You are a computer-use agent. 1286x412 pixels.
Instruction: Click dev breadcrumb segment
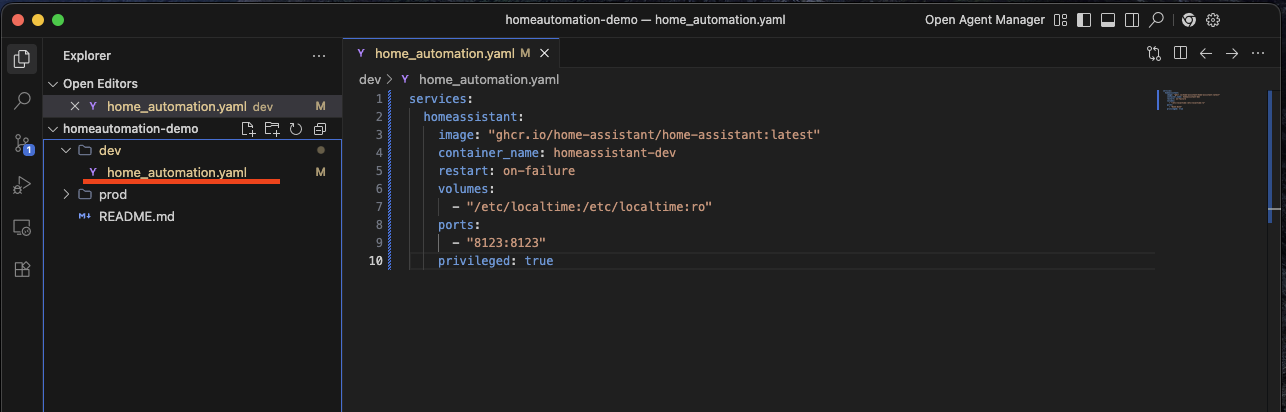tap(369, 79)
